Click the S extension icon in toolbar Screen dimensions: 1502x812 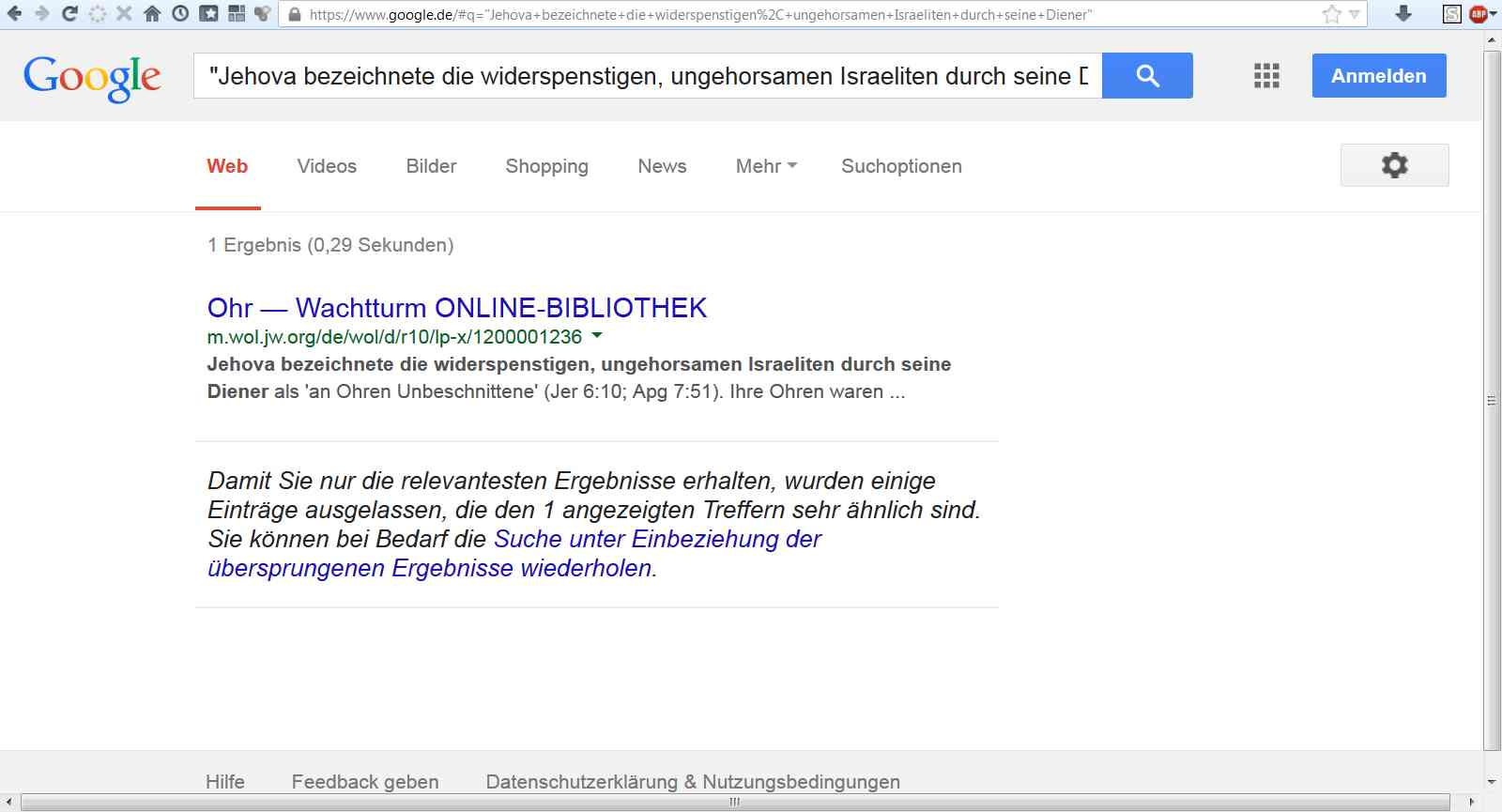click(1452, 14)
